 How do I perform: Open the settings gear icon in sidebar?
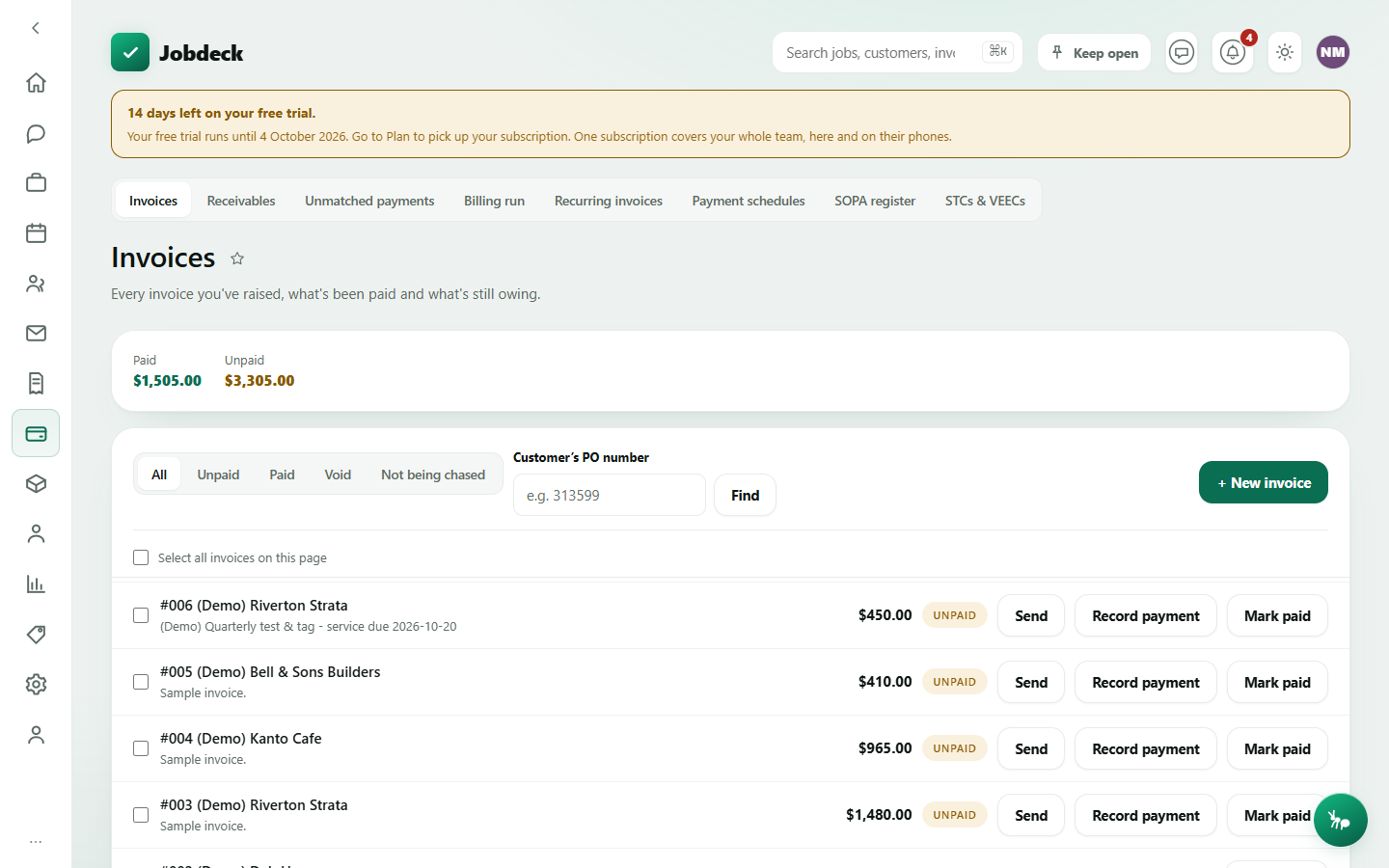click(36, 685)
